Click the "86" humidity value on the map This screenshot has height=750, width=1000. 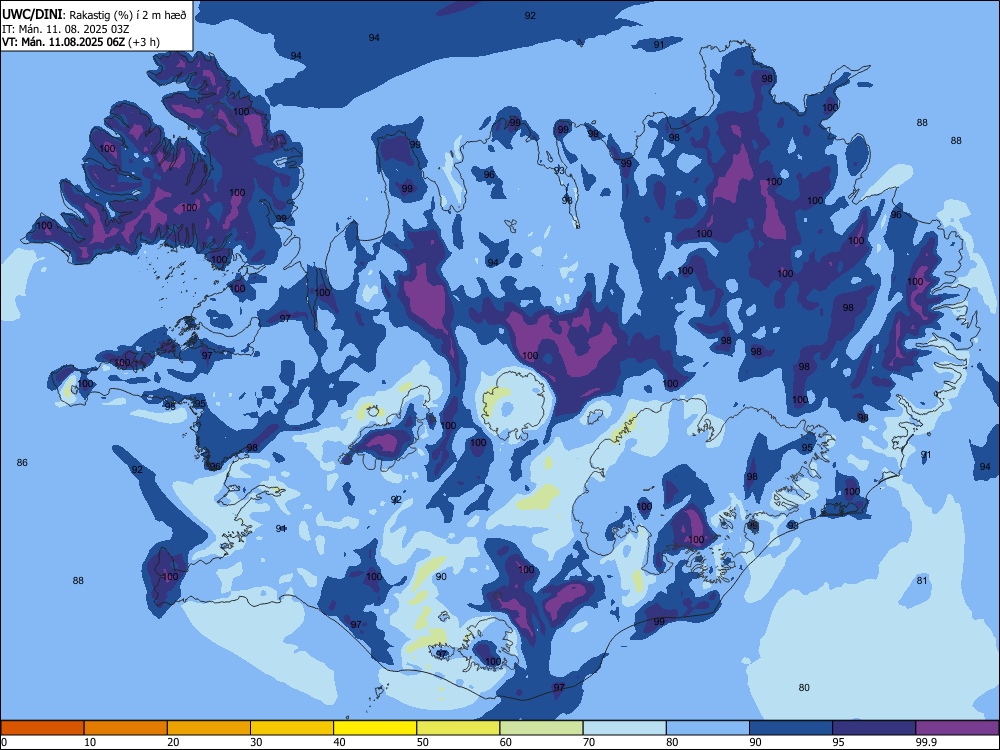tap(22, 462)
